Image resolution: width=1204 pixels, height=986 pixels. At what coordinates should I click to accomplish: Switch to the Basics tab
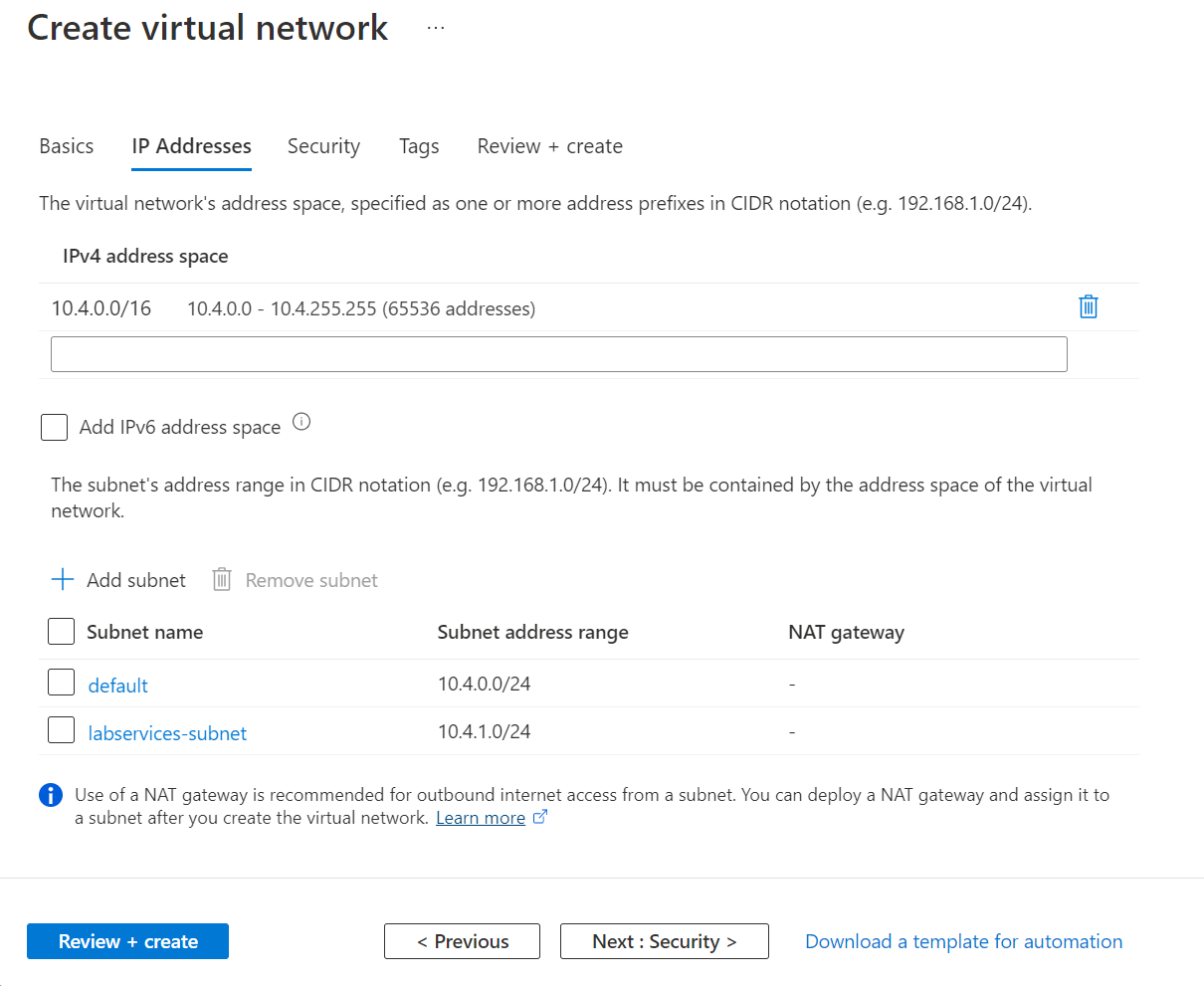click(x=66, y=146)
